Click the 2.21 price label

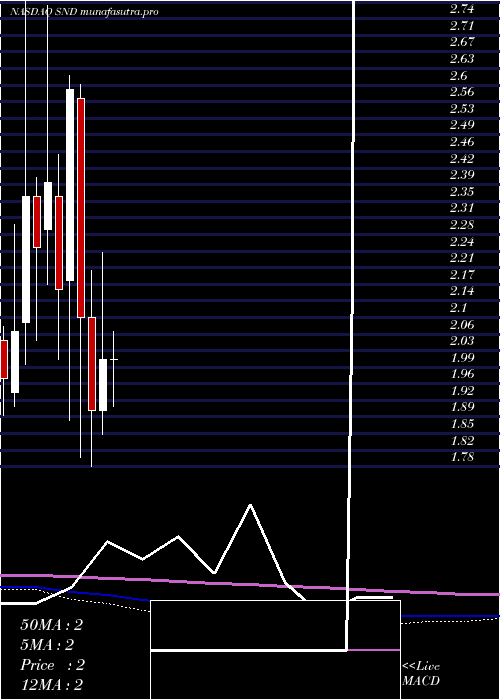462,258
